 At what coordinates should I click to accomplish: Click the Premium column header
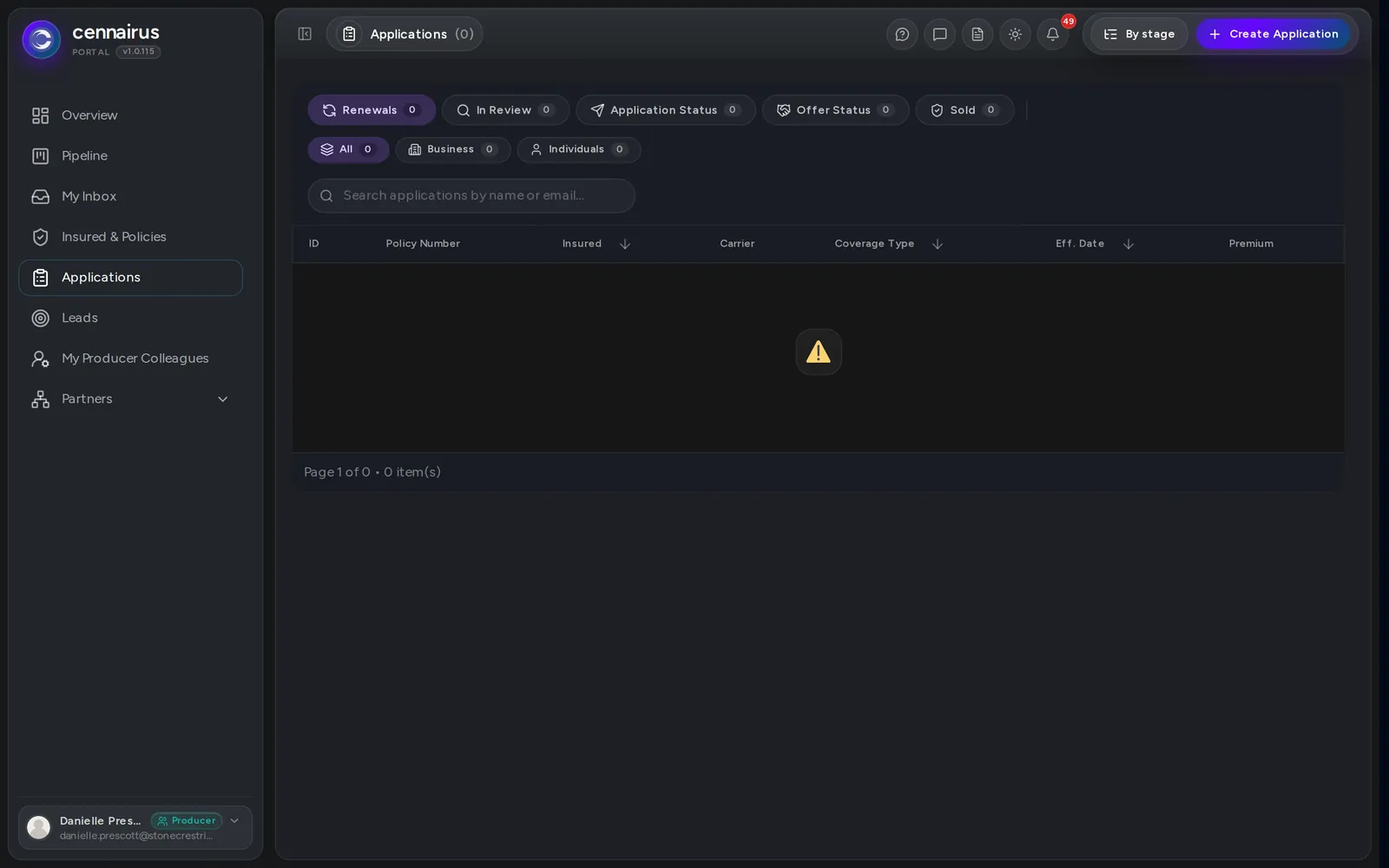click(1251, 244)
